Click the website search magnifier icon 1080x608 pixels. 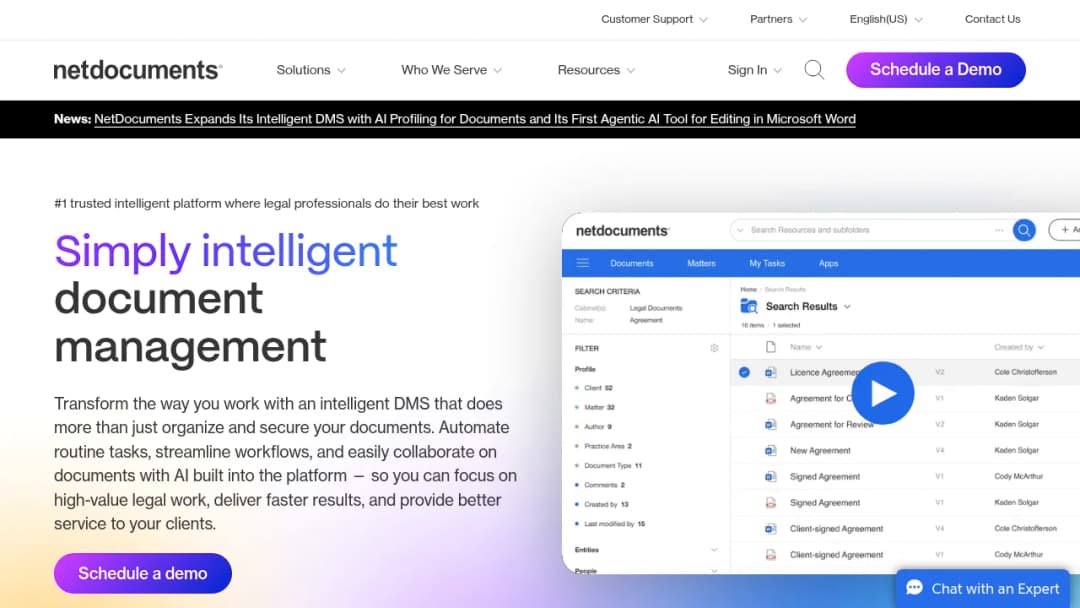814,70
